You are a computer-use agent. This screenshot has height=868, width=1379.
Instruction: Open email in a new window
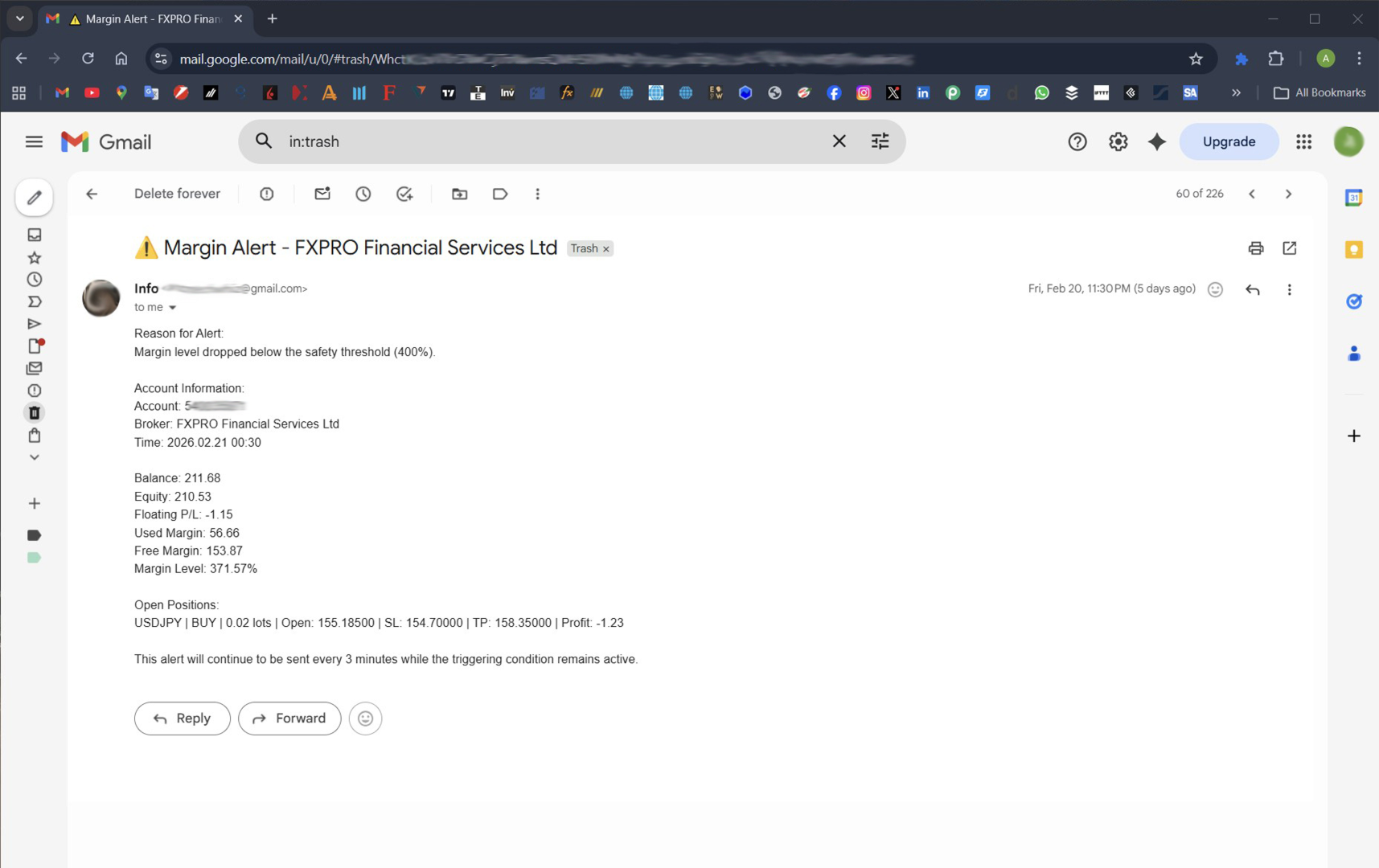(1290, 248)
